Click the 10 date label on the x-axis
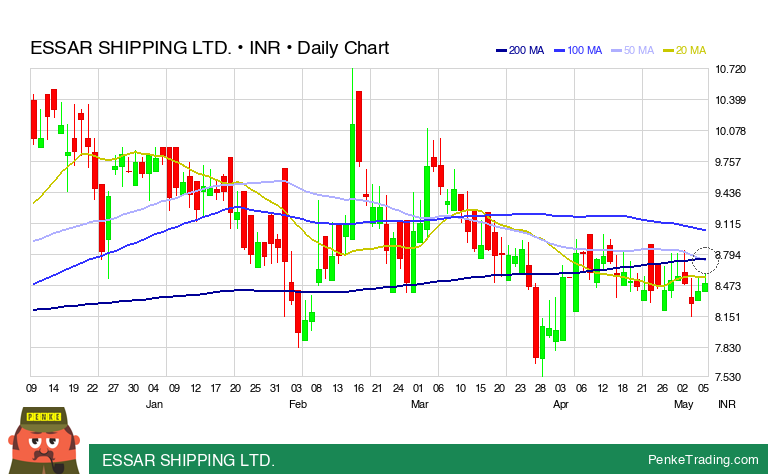This screenshot has height=474, width=768. (460, 388)
